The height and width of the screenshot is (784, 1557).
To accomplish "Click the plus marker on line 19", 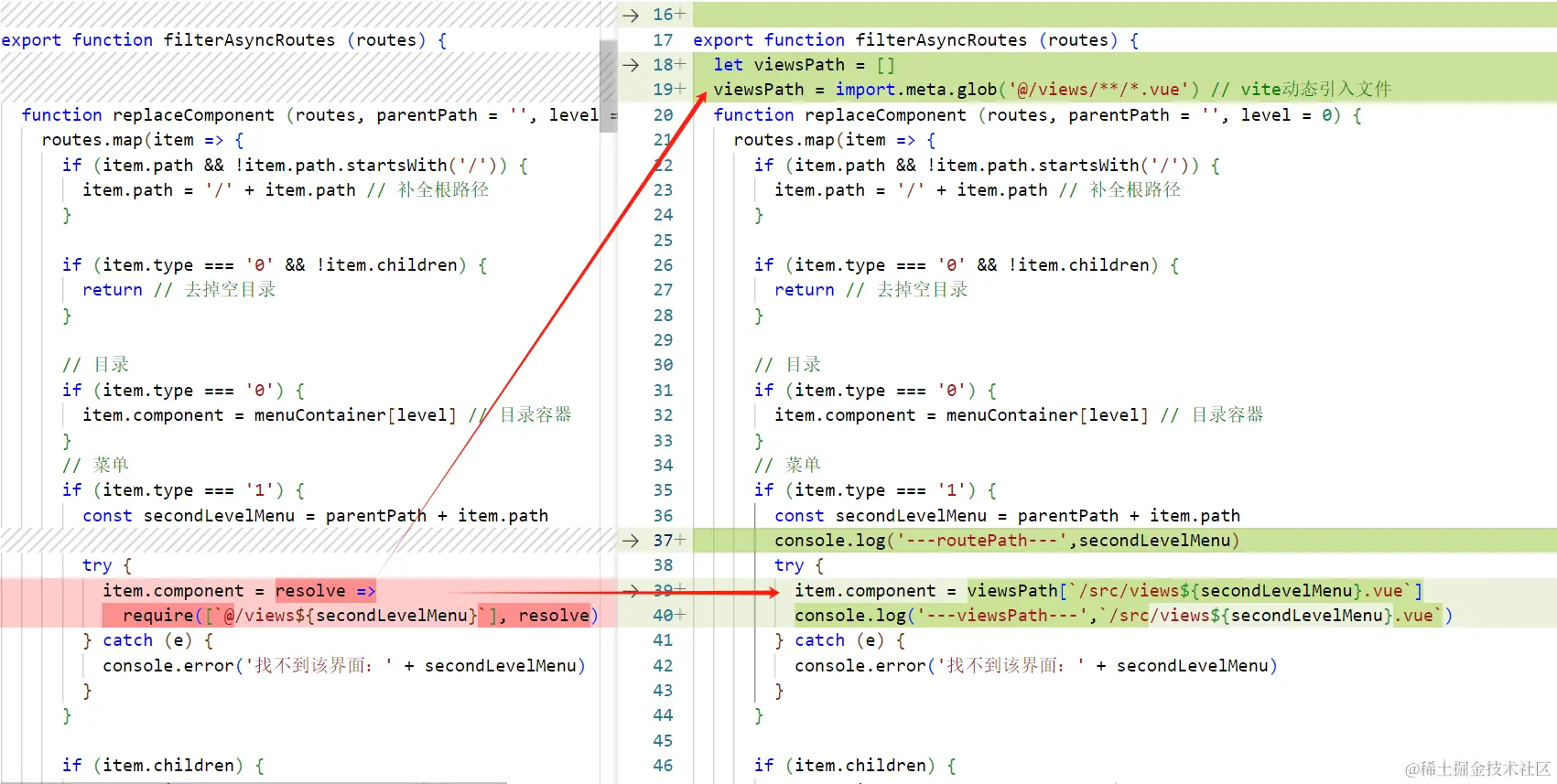I will [680, 90].
